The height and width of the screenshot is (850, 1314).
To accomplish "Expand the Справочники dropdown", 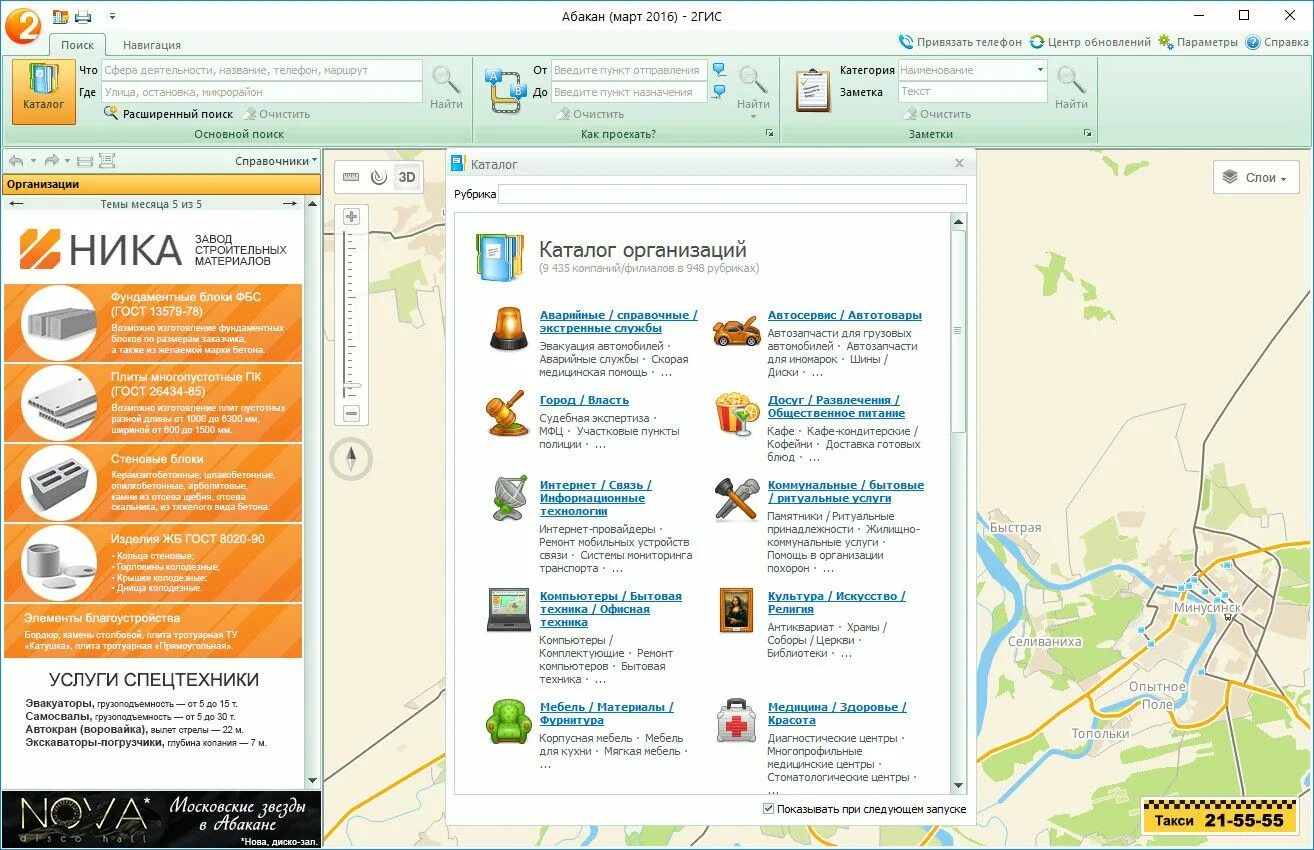I will pyautogui.click(x=276, y=160).
